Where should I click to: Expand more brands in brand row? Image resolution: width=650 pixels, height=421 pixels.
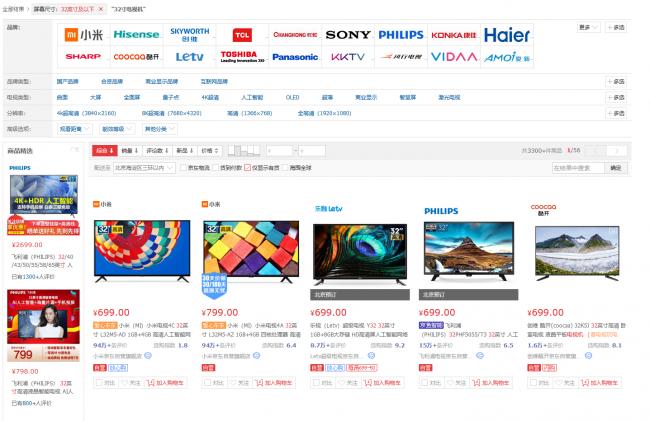coord(588,27)
